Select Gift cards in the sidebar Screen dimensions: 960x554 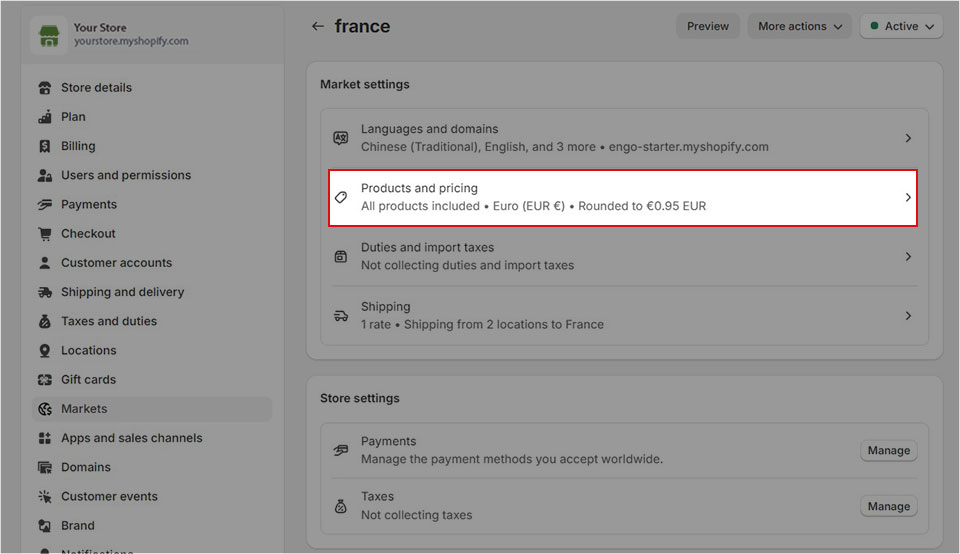click(152, 380)
